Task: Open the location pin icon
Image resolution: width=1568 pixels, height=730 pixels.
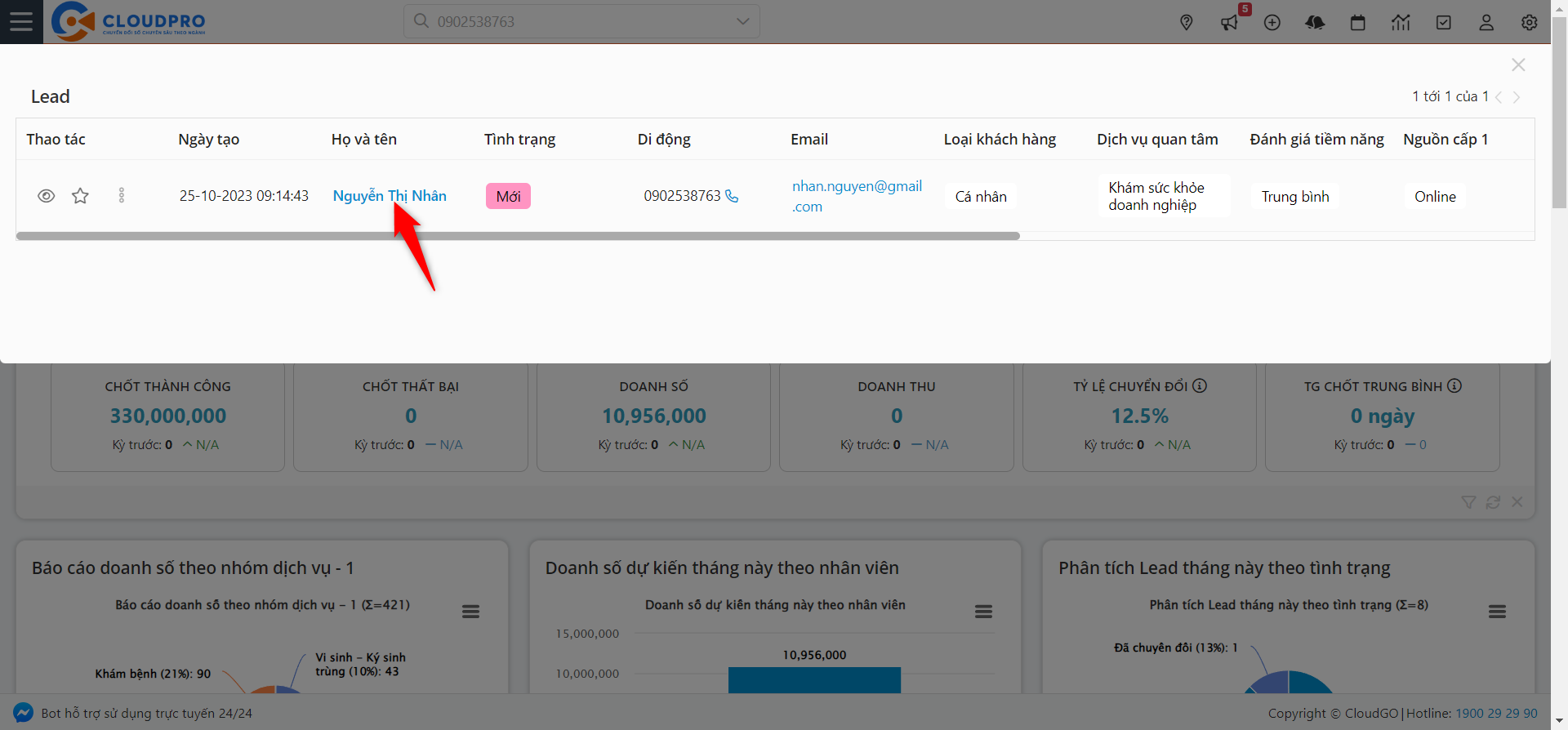Action: coord(1187,23)
